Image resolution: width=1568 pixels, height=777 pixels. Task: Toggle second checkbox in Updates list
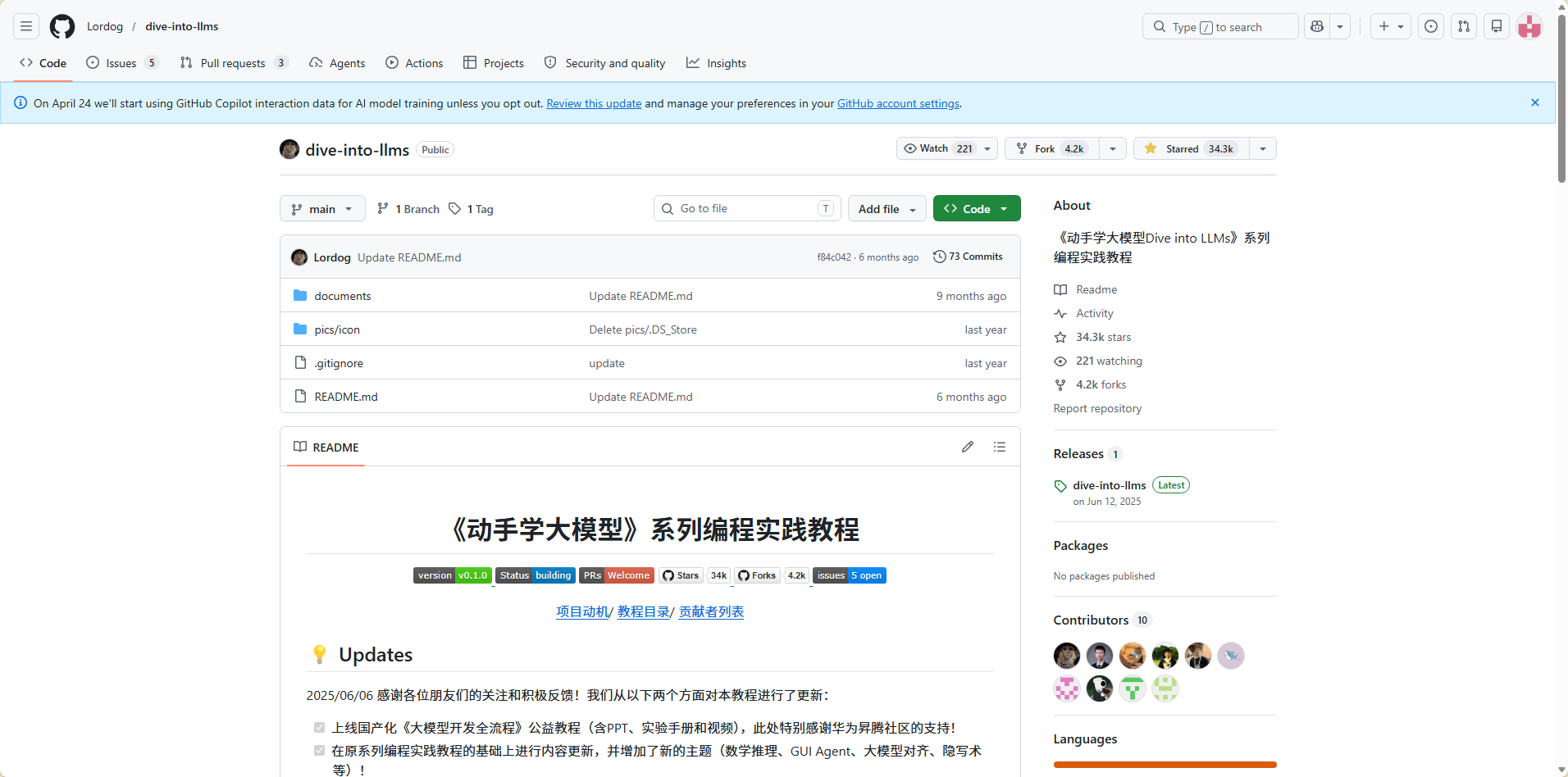tap(319, 751)
